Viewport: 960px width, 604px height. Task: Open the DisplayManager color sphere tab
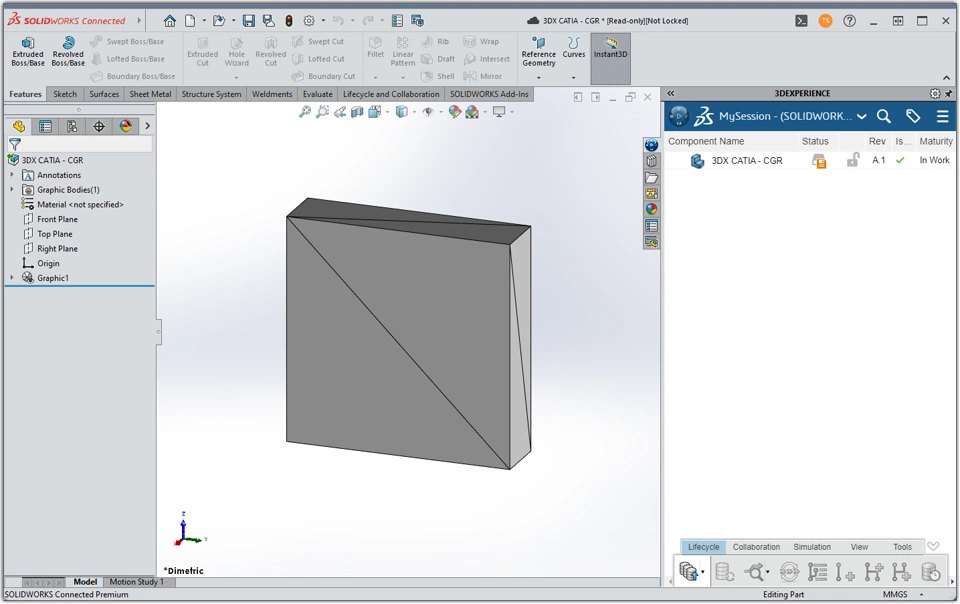[126, 126]
